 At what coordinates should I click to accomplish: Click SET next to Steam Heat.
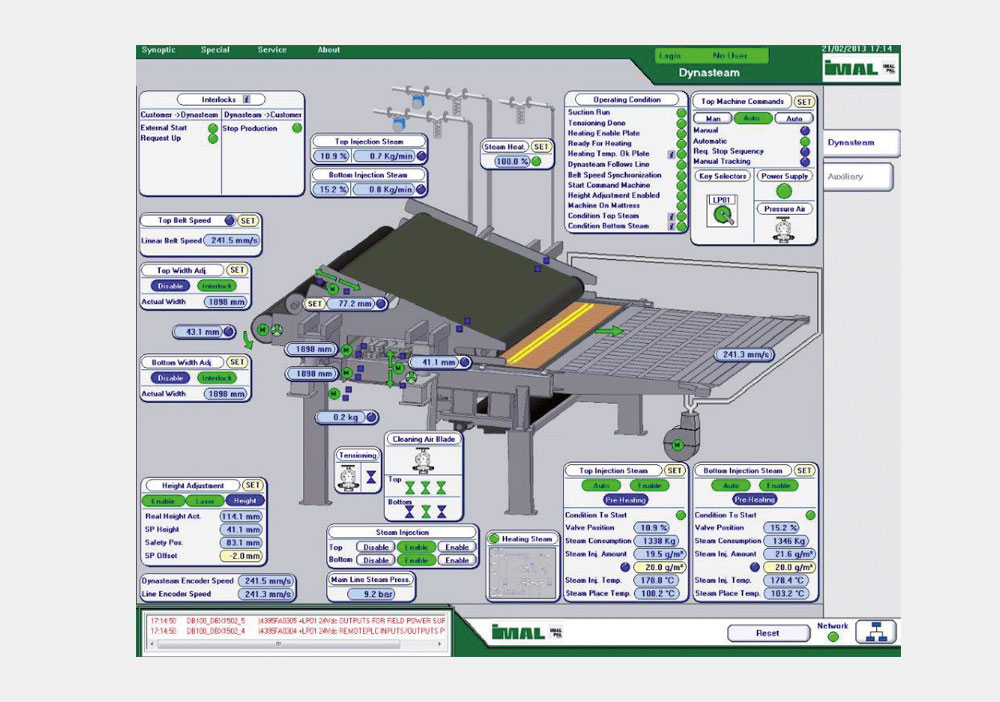tap(541, 147)
